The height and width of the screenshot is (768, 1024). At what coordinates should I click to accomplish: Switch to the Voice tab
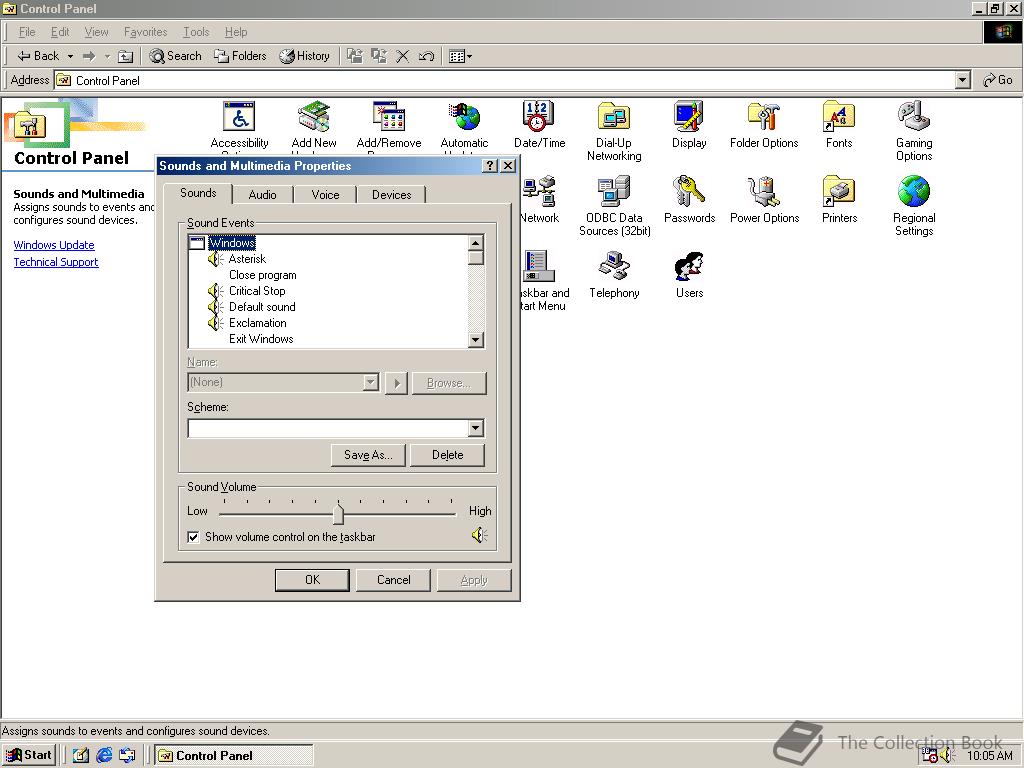(325, 195)
